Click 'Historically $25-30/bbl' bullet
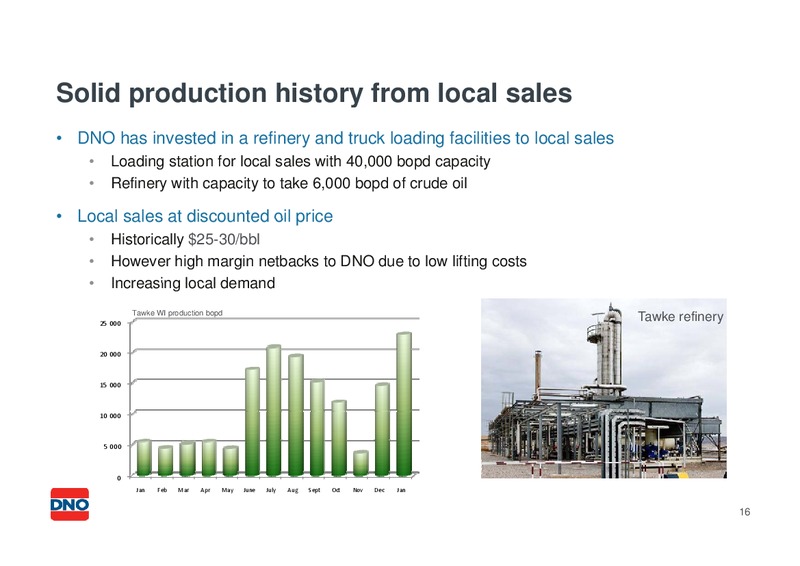800x566 pixels. pyautogui.click(x=185, y=239)
